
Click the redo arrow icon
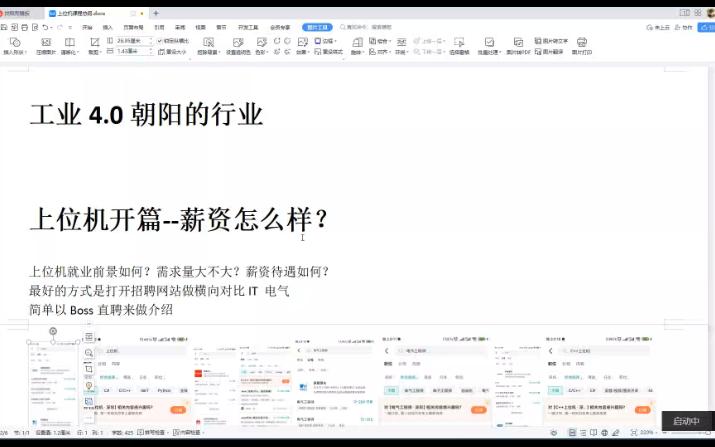60,27
